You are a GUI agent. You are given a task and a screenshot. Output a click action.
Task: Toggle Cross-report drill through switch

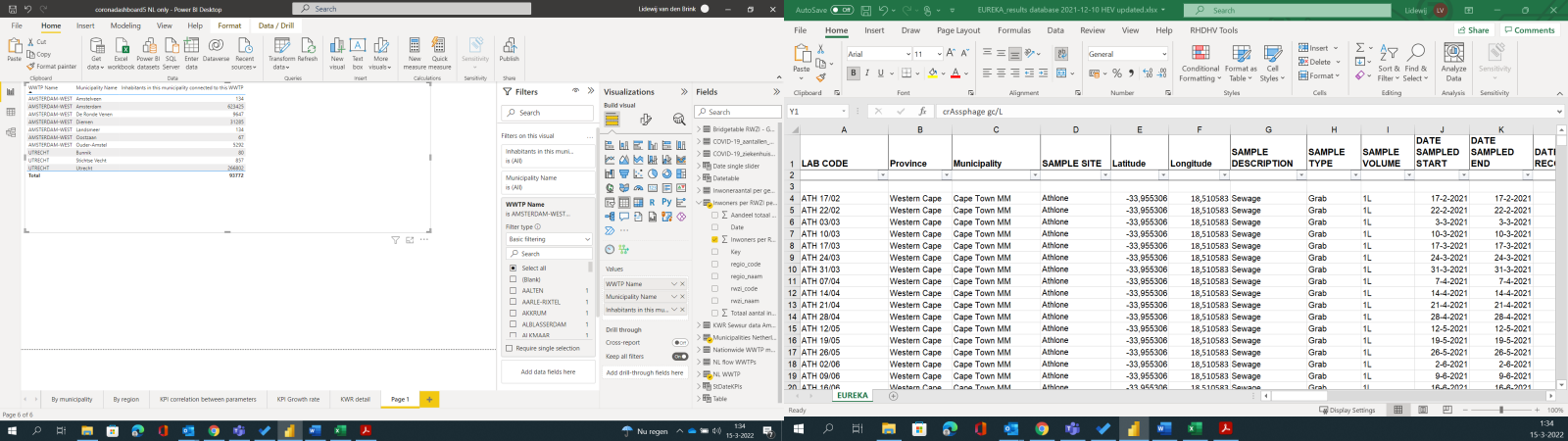(x=679, y=343)
